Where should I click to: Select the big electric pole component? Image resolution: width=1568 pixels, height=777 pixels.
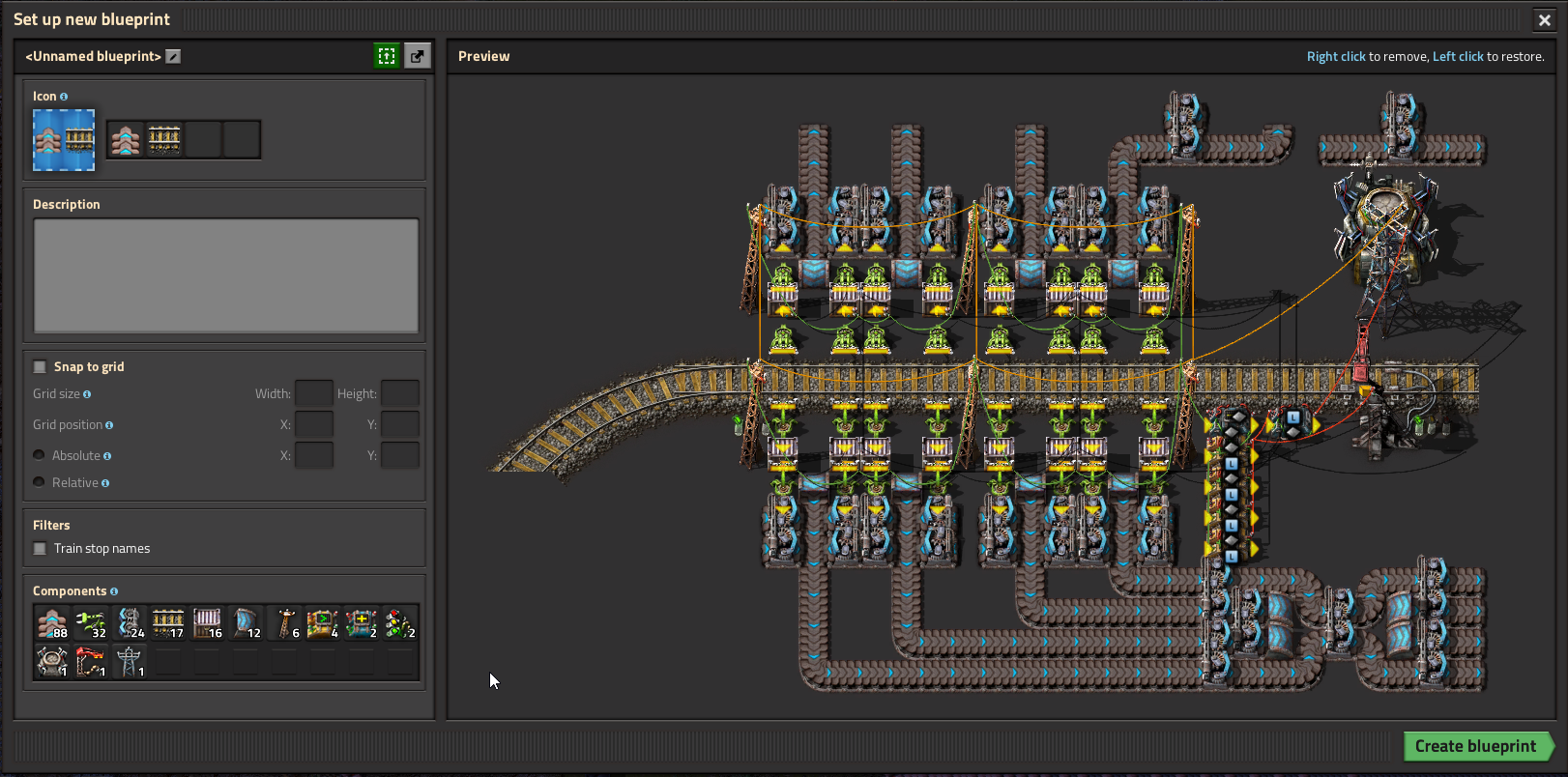(130, 662)
